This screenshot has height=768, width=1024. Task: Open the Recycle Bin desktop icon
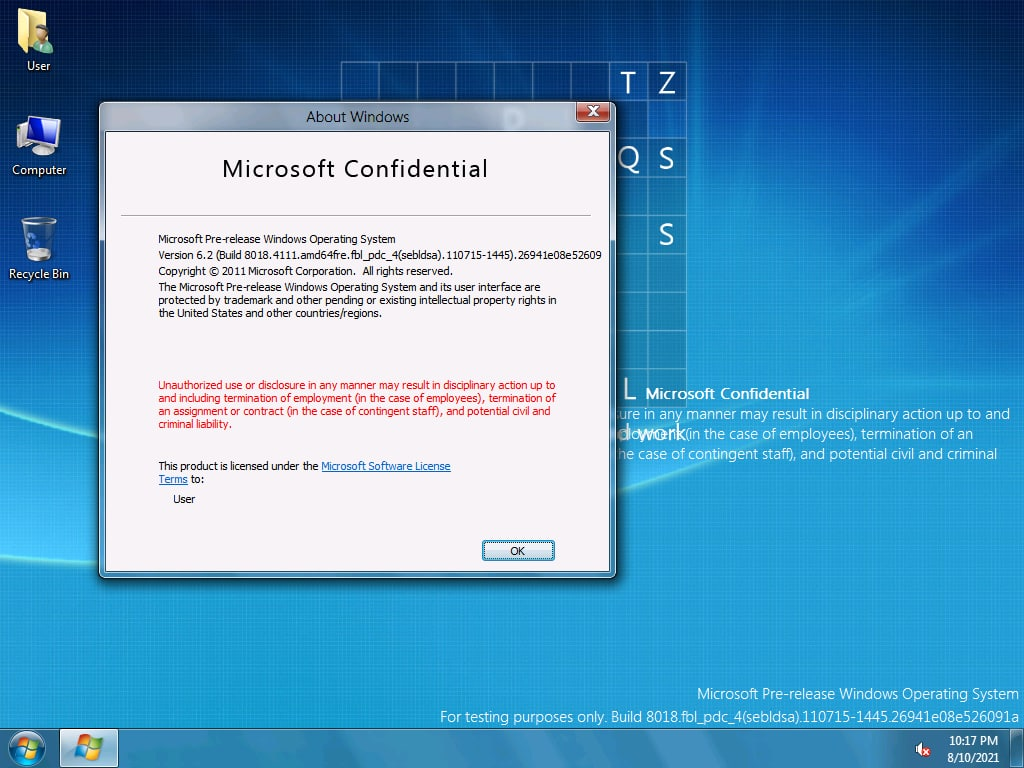pyautogui.click(x=39, y=249)
